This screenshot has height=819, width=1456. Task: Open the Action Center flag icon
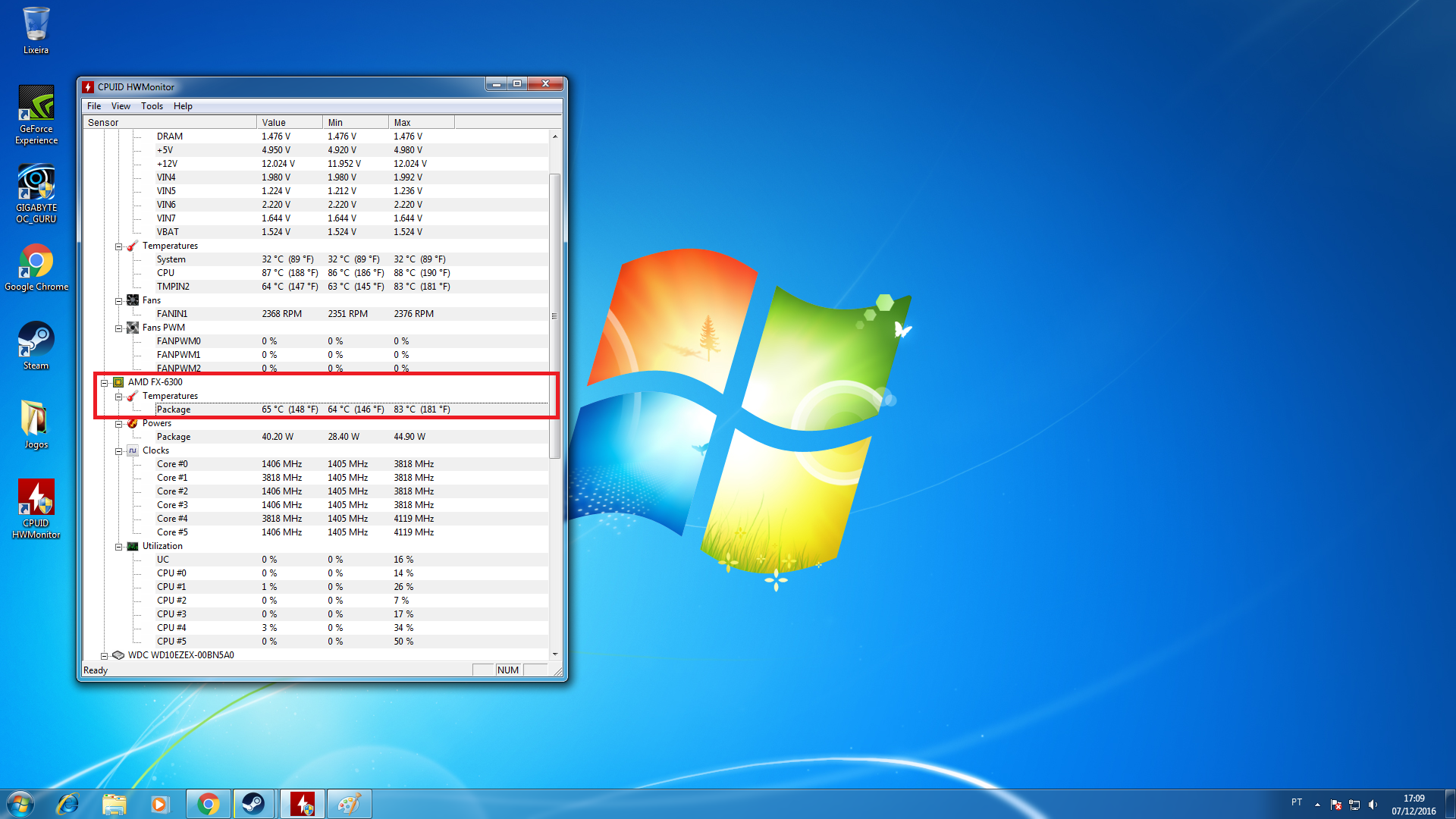click(1335, 805)
